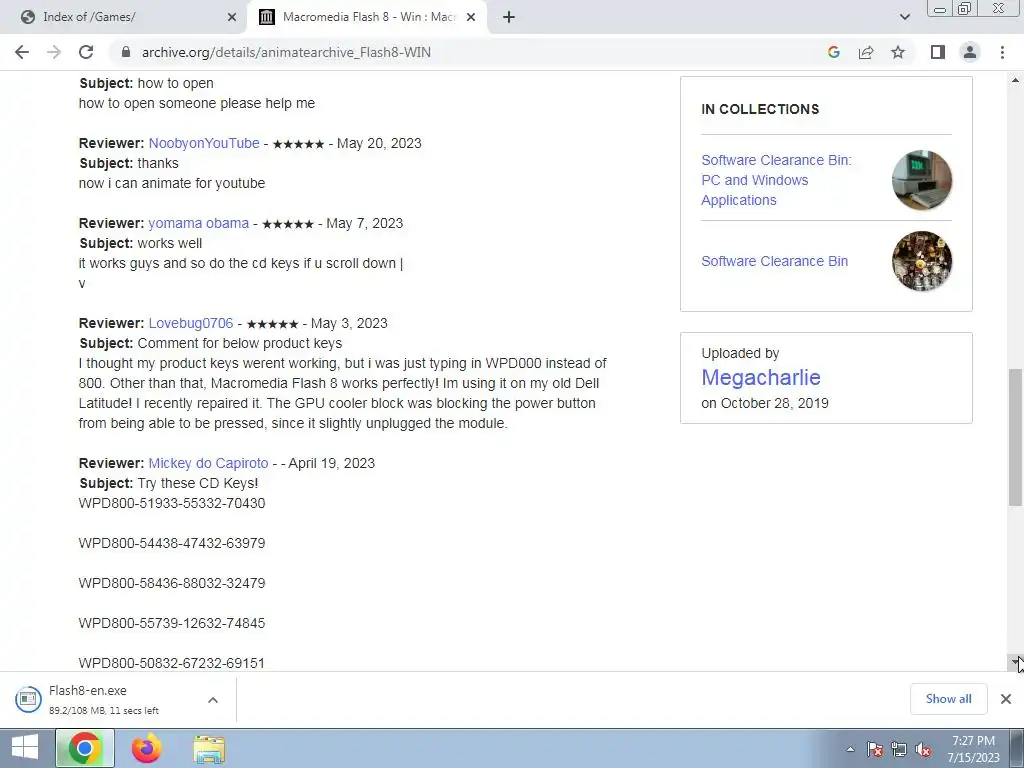The width and height of the screenshot is (1024, 768).
Task: View site info via the padlock icon
Action: pos(126,52)
